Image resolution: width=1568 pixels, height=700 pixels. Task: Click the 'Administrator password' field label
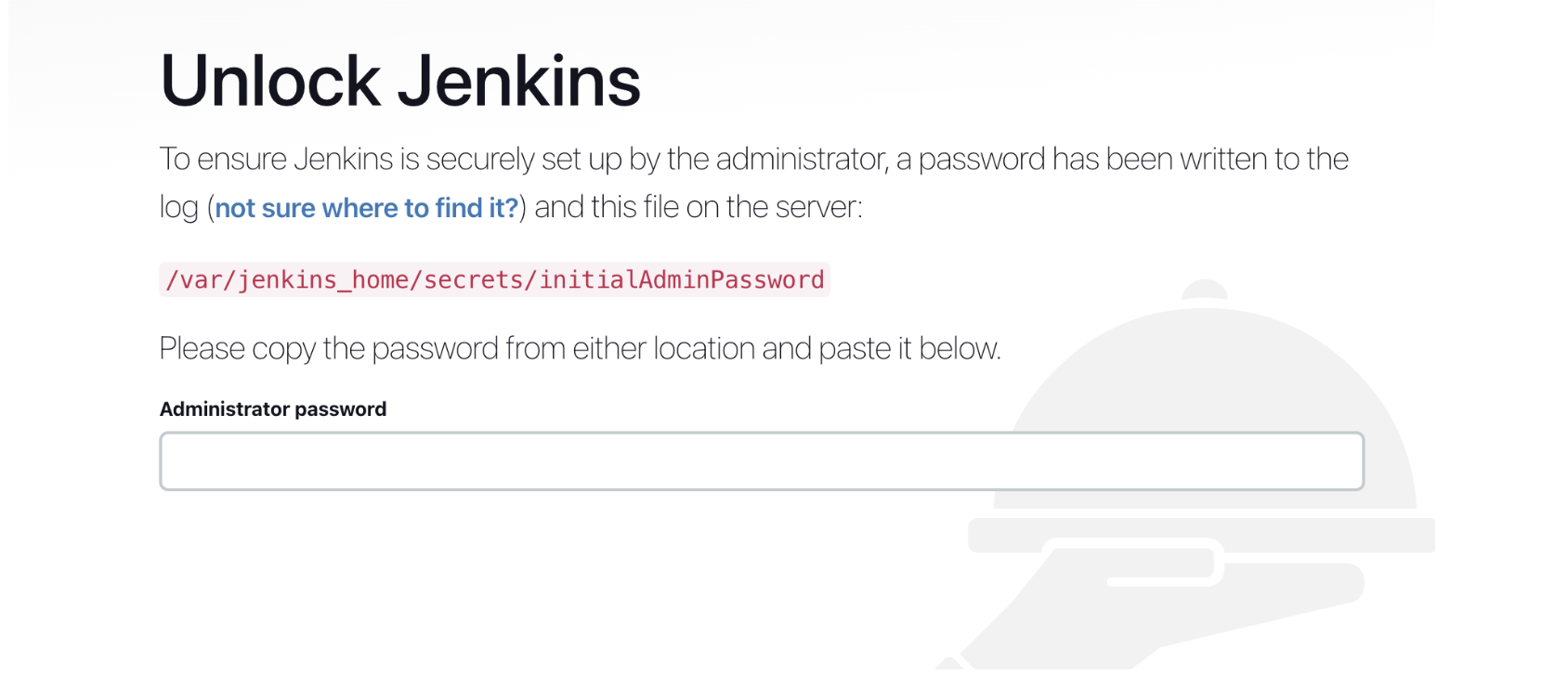pos(272,409)
